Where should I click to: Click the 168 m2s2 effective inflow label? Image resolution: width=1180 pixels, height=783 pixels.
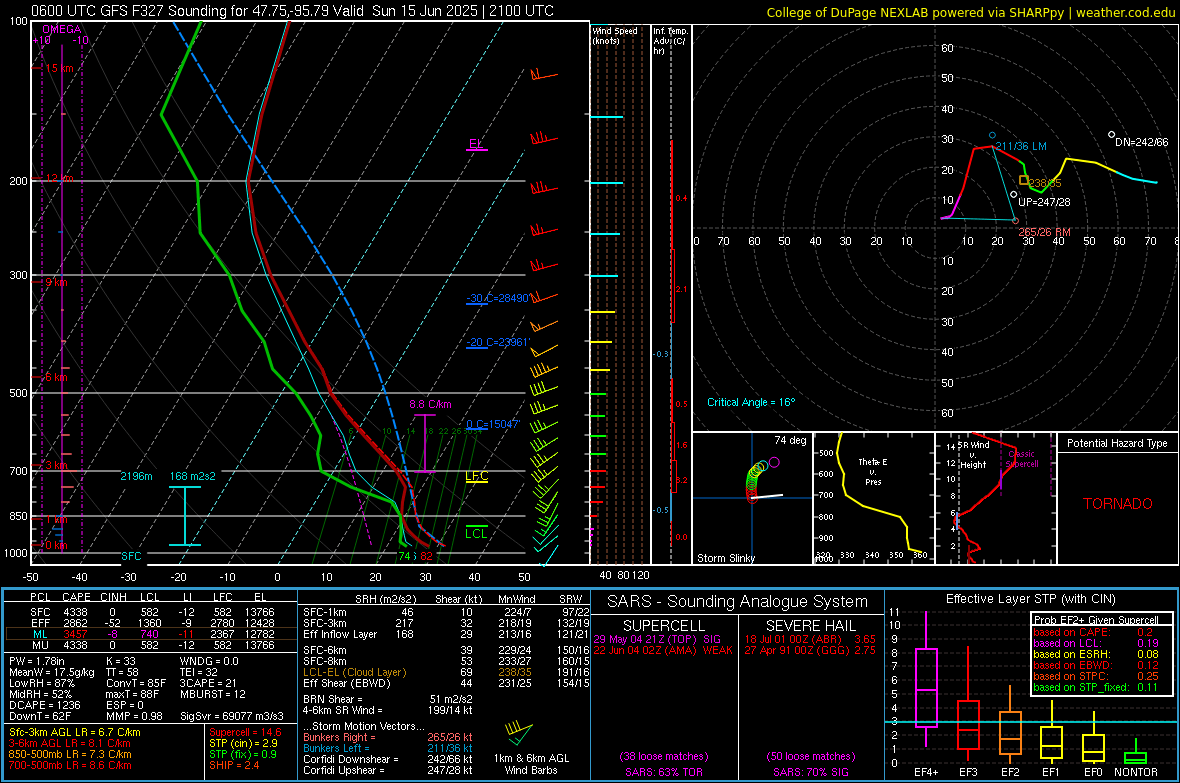(x=193, y=476)
